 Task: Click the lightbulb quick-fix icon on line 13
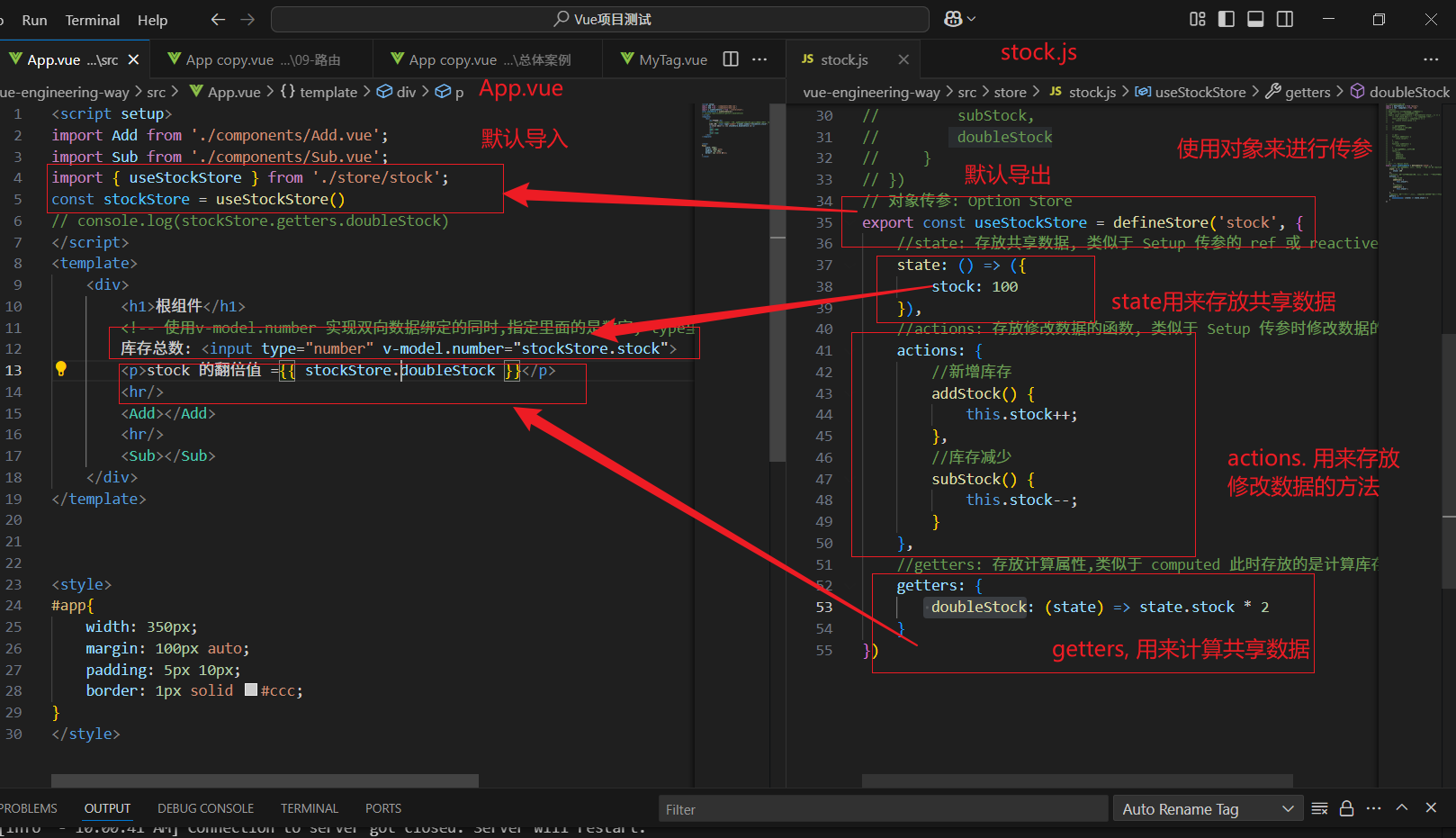[61, 369]
